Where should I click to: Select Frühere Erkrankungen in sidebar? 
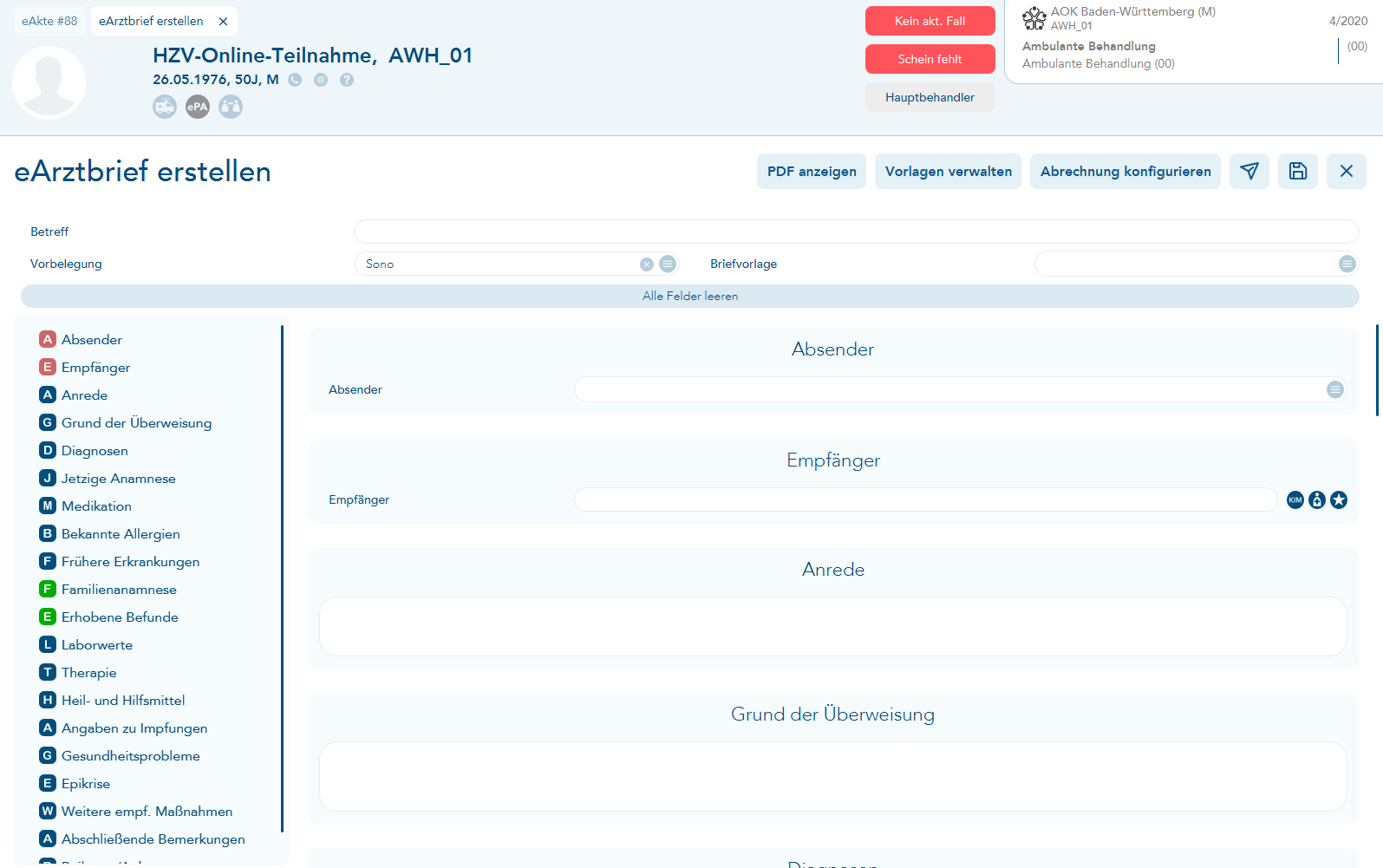tap(120, 562)
